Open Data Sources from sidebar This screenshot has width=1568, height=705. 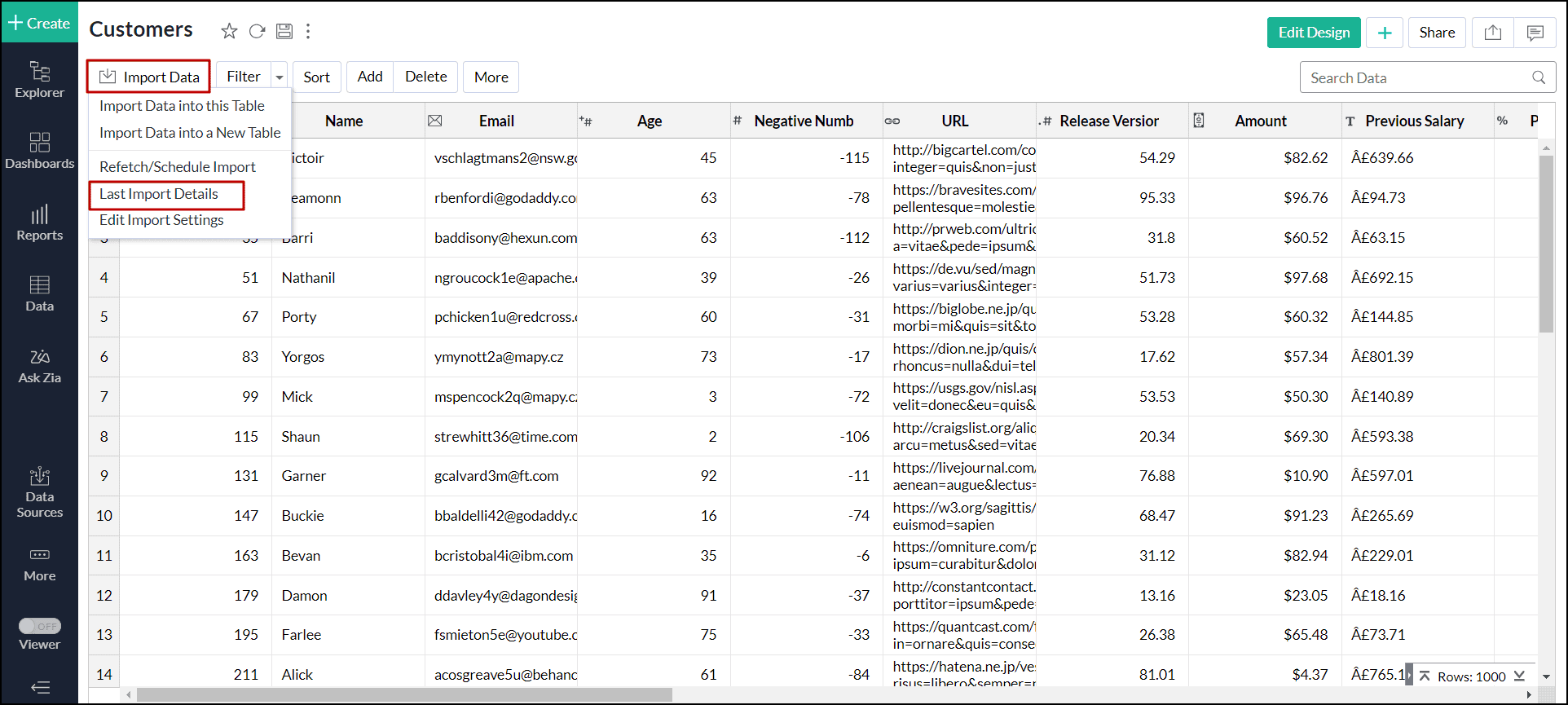(x=39, y=492)
